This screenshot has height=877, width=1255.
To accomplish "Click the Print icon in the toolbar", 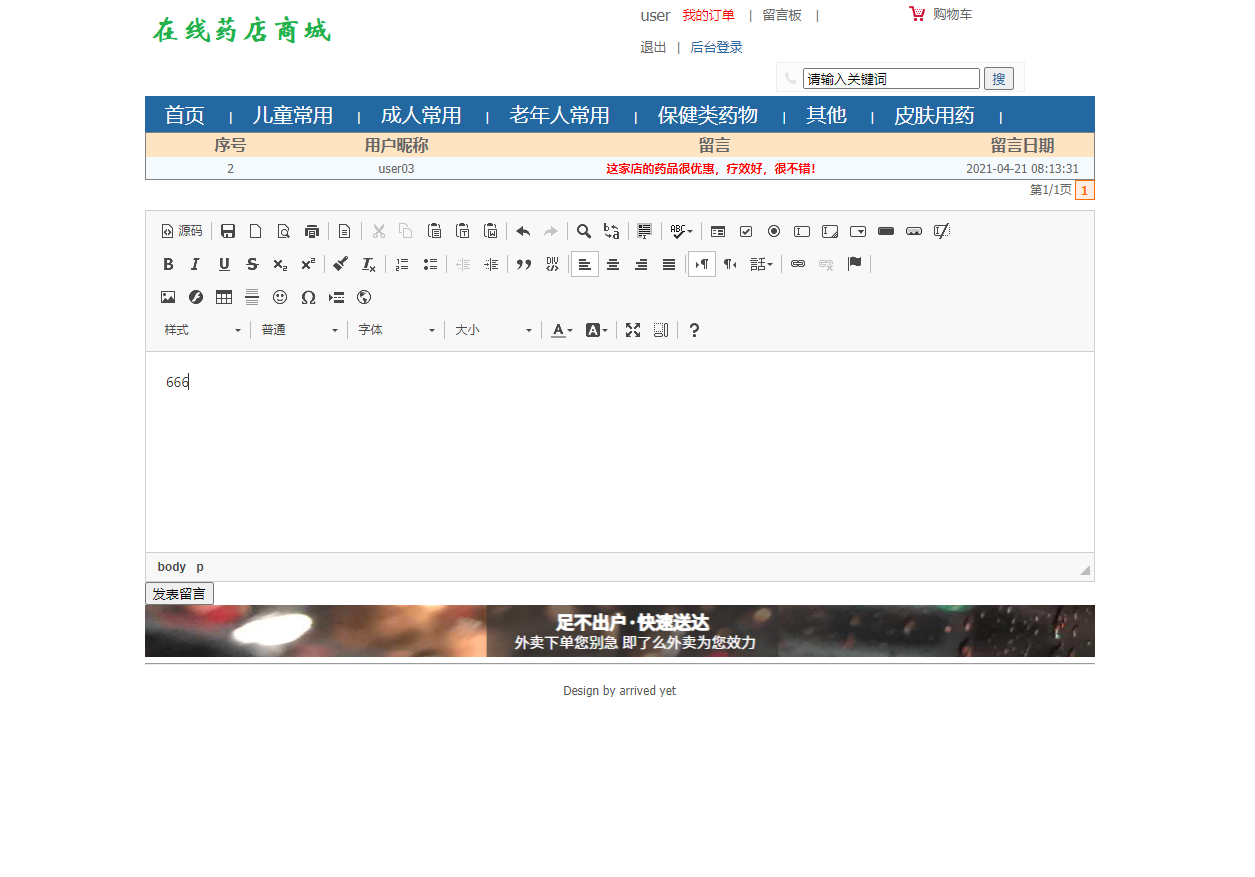I will tap(312, 231).
